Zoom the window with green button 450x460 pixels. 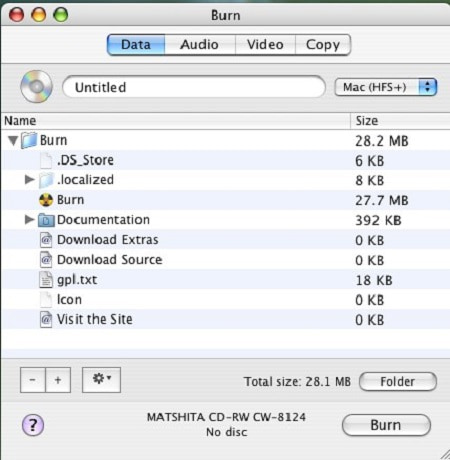coord(61,15)
